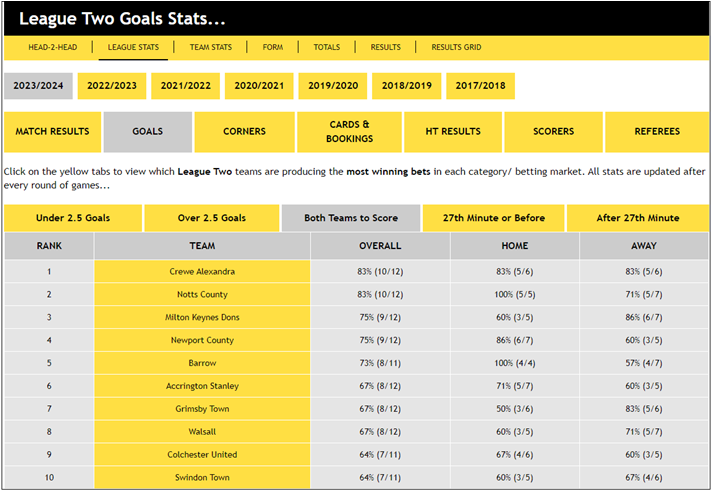
Task: Open the Crewe Alexandra team link
Action: 202,271
